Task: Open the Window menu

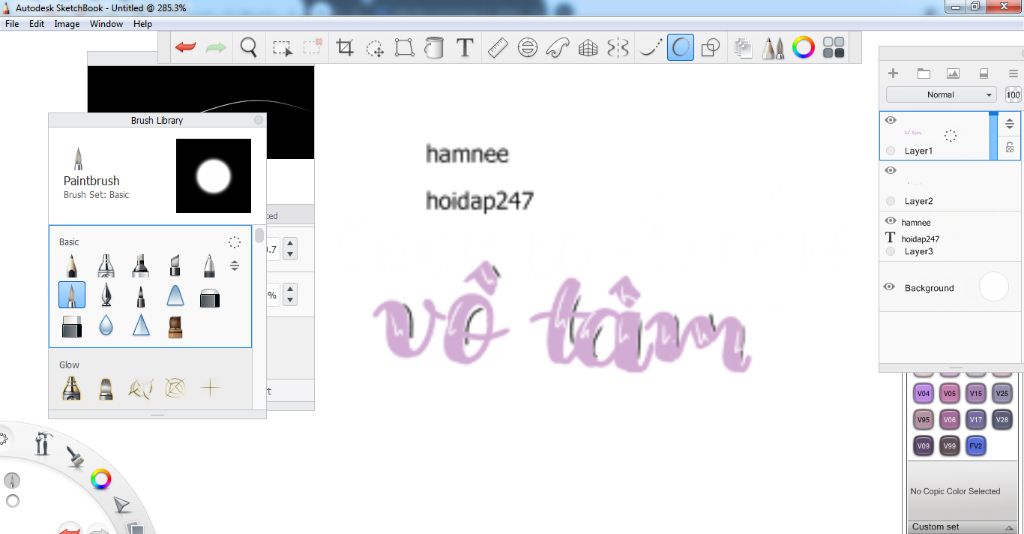Action: point(106,24)
